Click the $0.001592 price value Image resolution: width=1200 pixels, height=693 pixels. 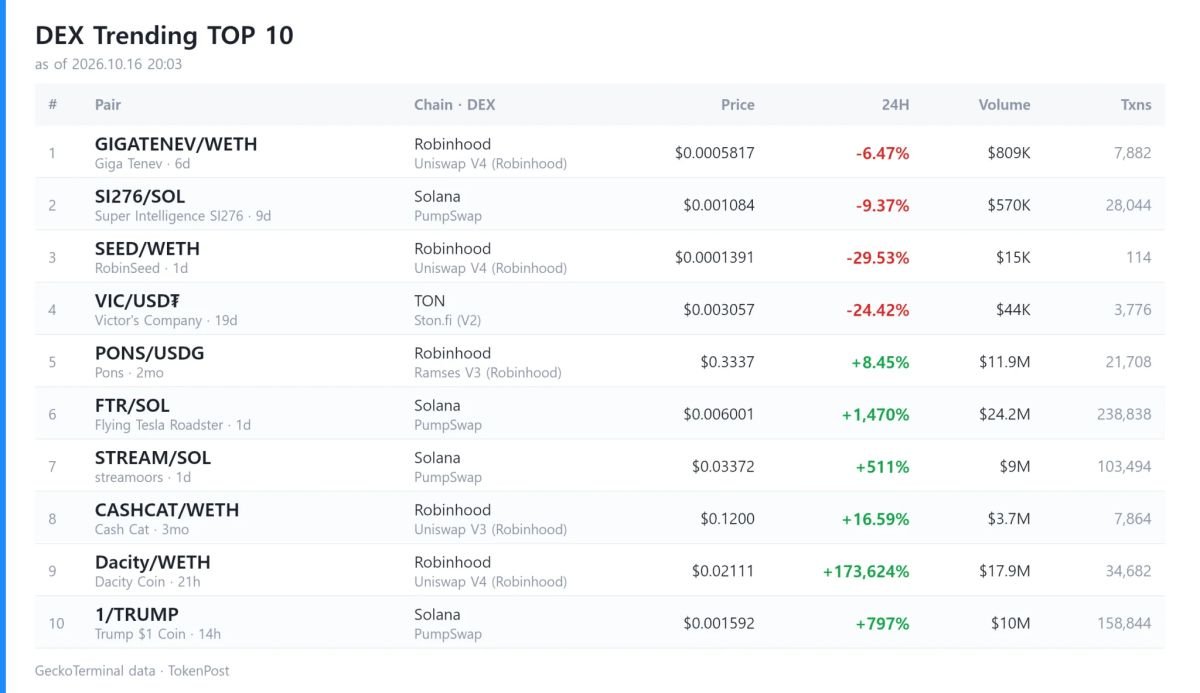coord(719,623)
